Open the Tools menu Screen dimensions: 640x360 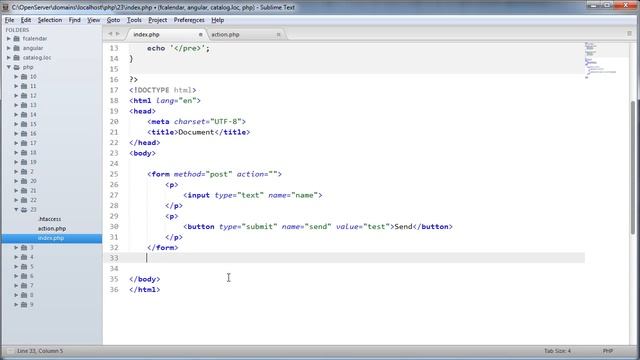tap(134, 20)
